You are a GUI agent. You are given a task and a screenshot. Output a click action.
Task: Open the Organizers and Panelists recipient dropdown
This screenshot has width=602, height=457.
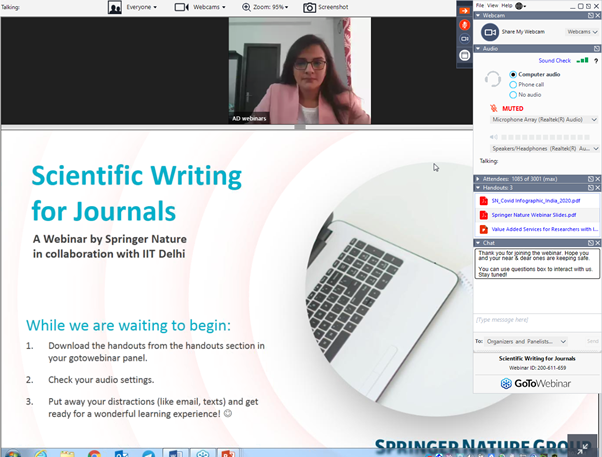526,341
